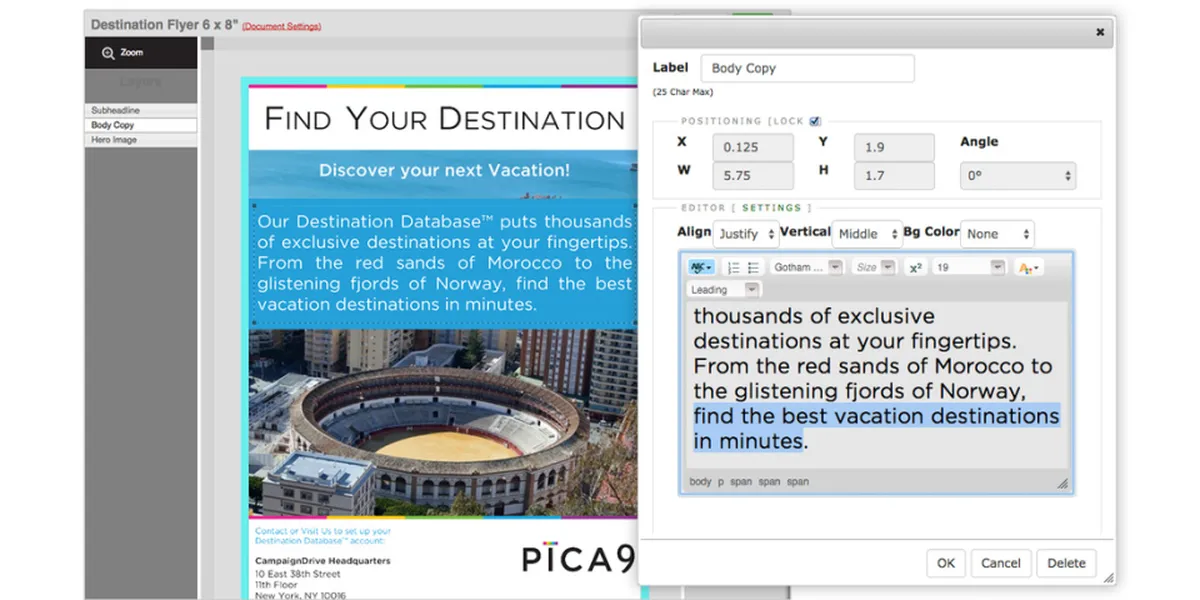1200x600 pixels.
Task: Click the editor resize handle
Action: coord(1063,484)
